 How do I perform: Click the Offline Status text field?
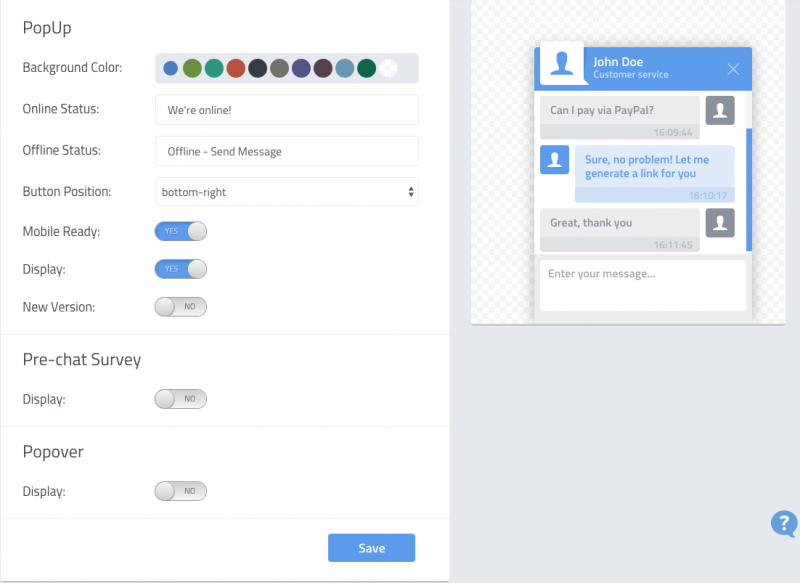(286, 151)
